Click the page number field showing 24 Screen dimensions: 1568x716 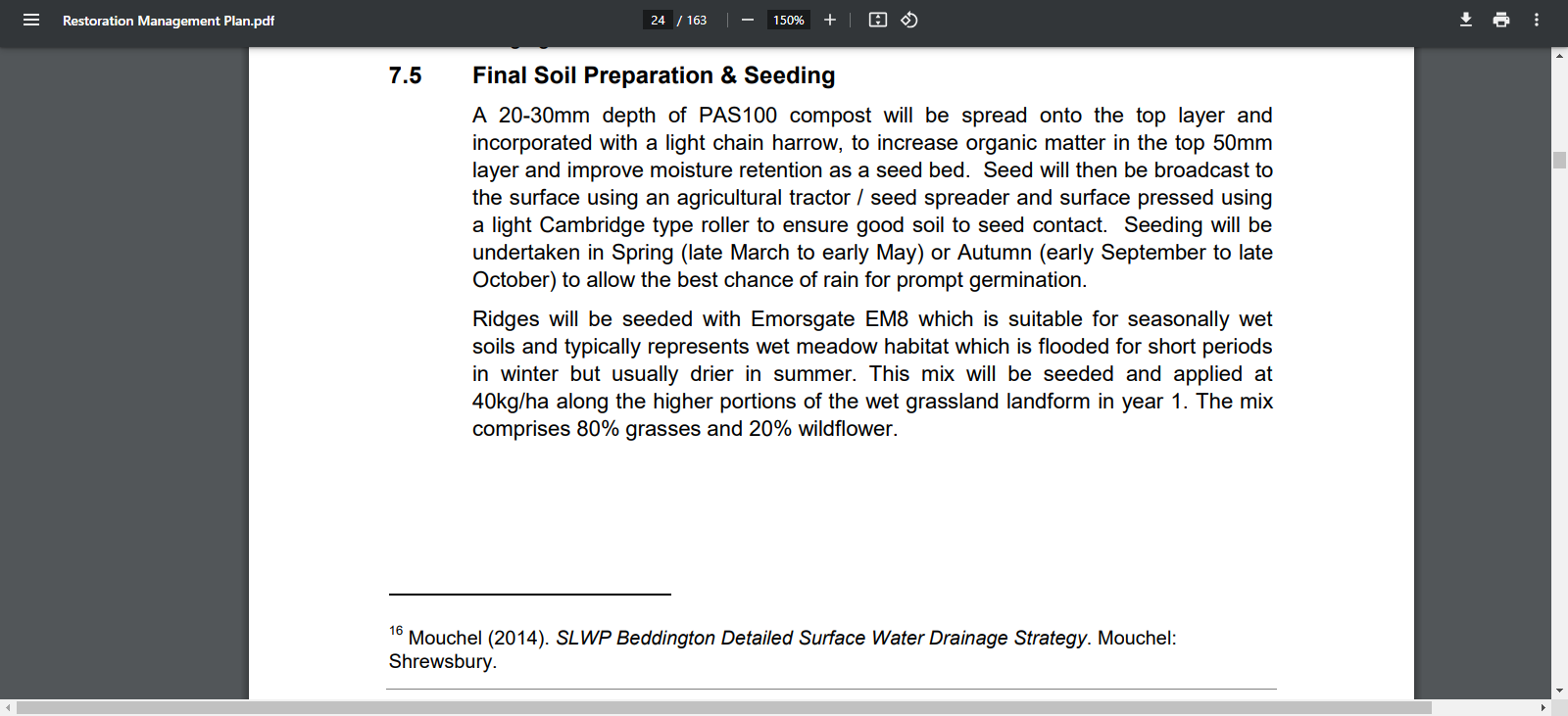(x=658, y=20)
